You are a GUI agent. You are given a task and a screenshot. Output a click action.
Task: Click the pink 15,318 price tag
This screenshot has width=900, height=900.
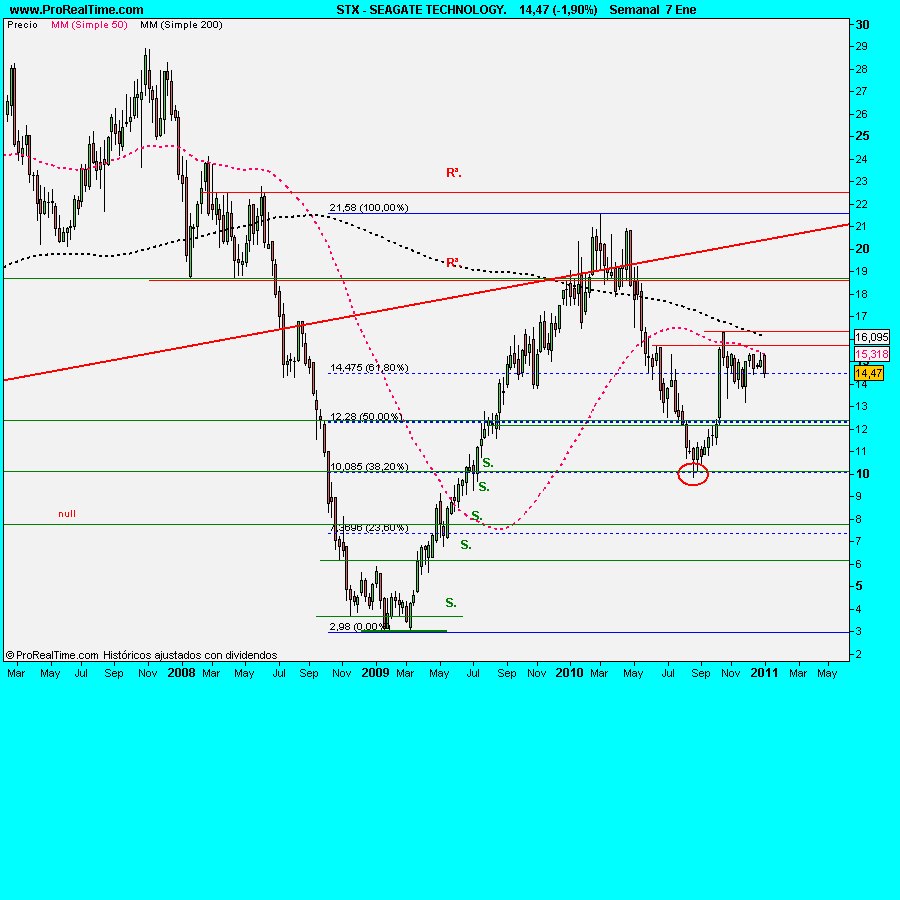tap(871, 354)
